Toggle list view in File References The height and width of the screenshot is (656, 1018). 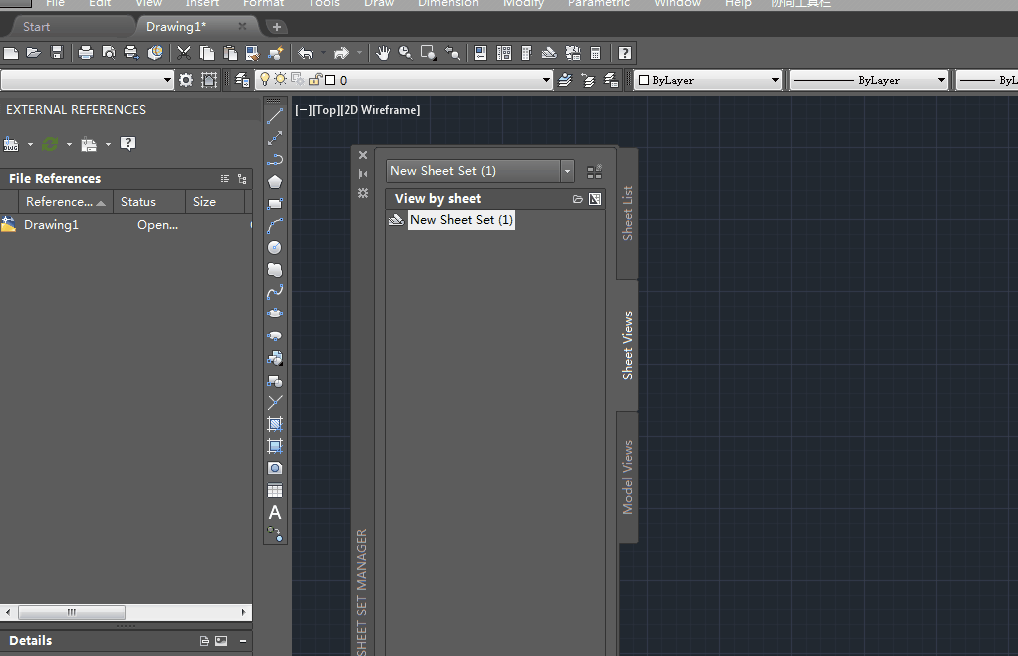(x=225, y=179)
